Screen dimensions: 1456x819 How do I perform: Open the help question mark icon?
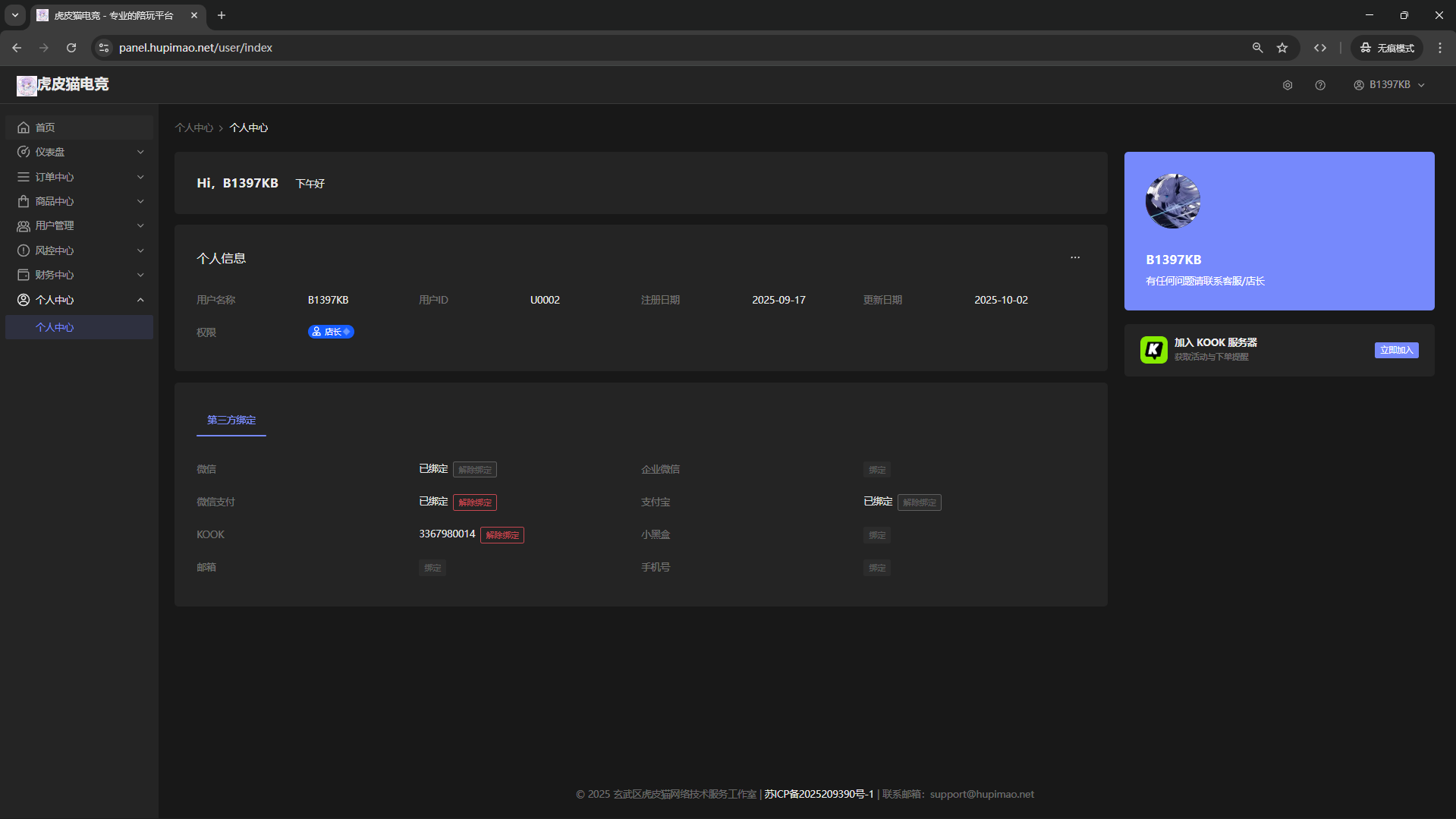[1320, 85]
